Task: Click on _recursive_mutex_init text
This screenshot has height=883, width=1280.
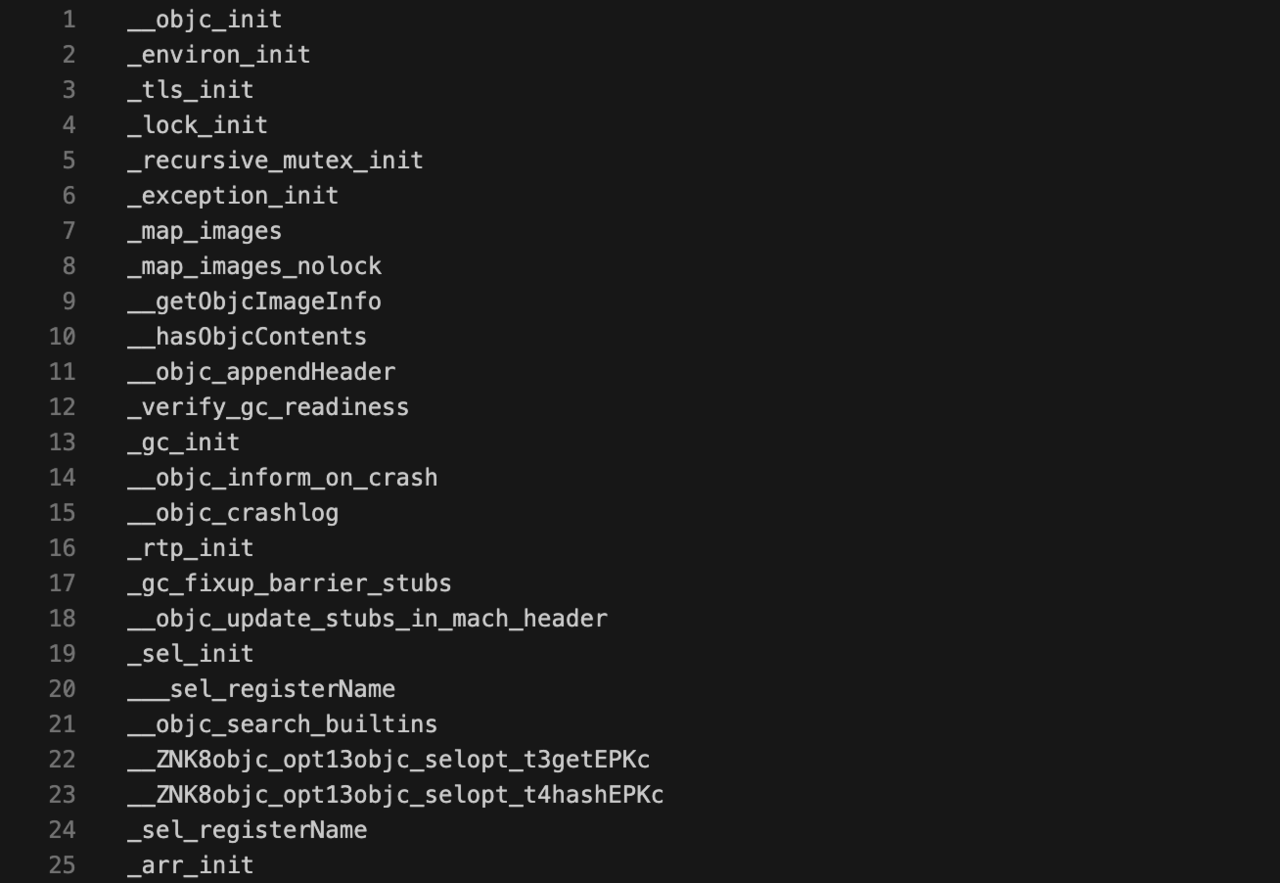Action: pyautogui.click(x=275, y=160)
